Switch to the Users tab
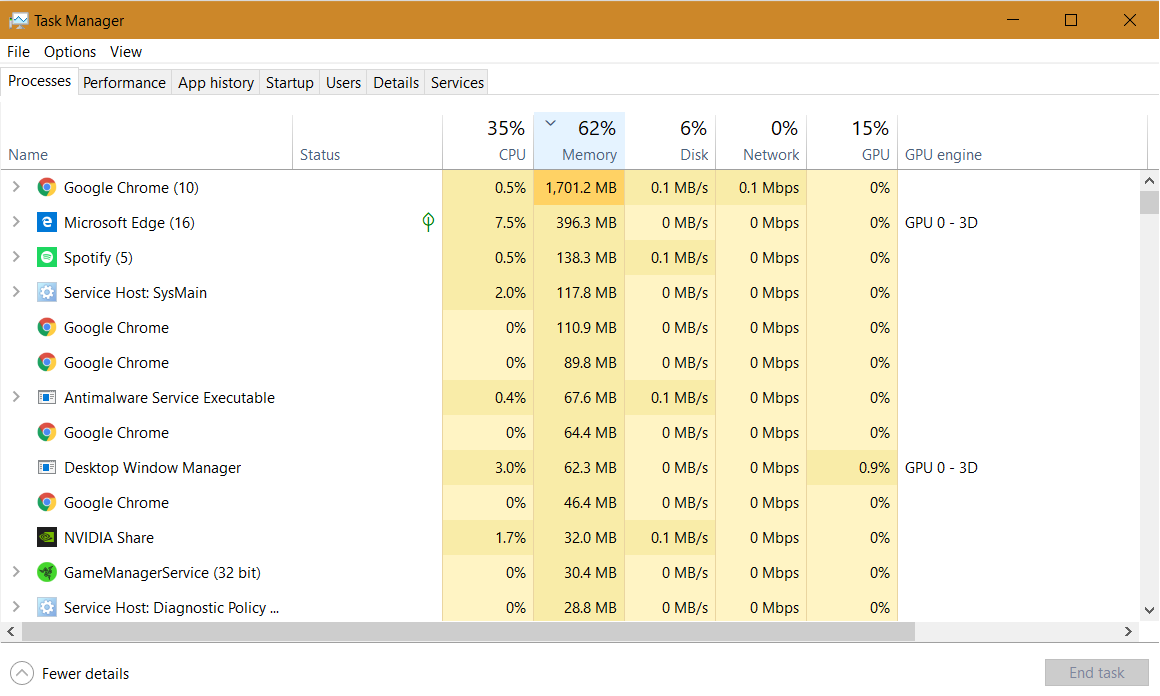 pyautogui.click(x=343, y=83)
